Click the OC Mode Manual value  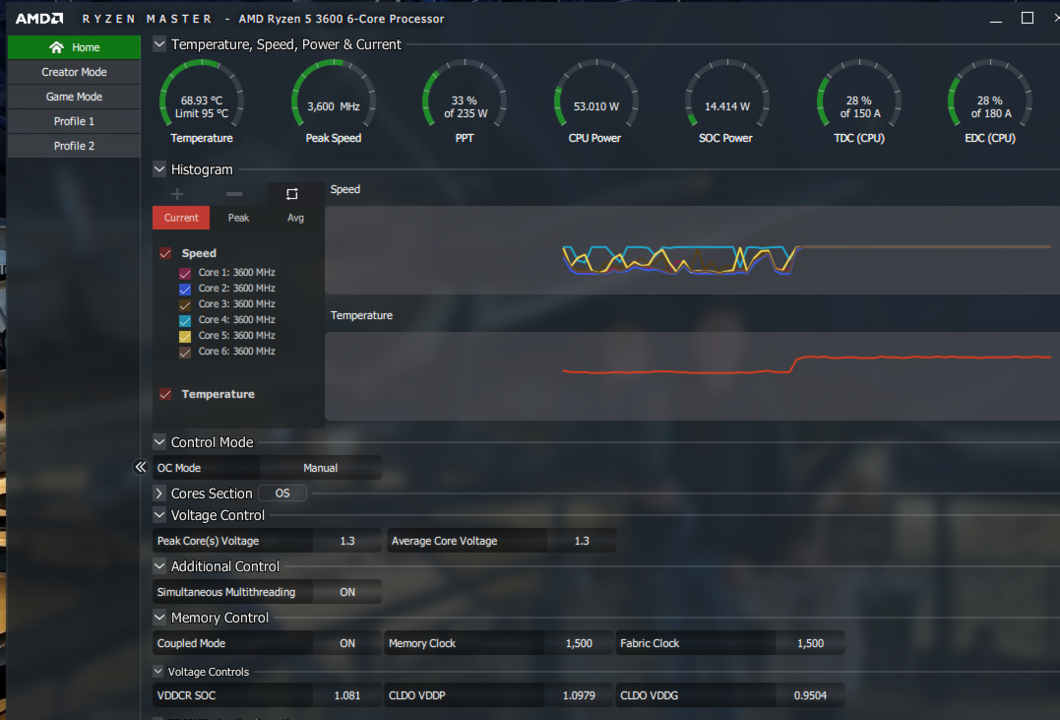tap(320, 468)
